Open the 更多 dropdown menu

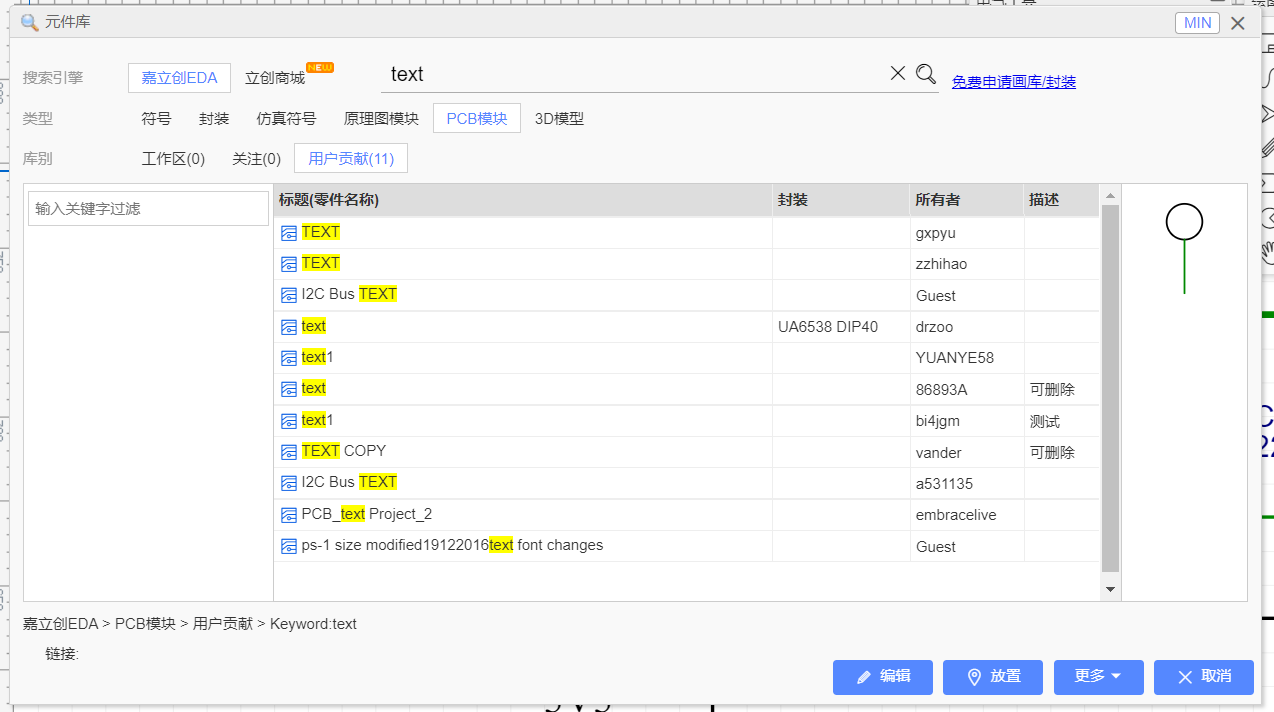pyautogui.click(x=1097, y=677)
